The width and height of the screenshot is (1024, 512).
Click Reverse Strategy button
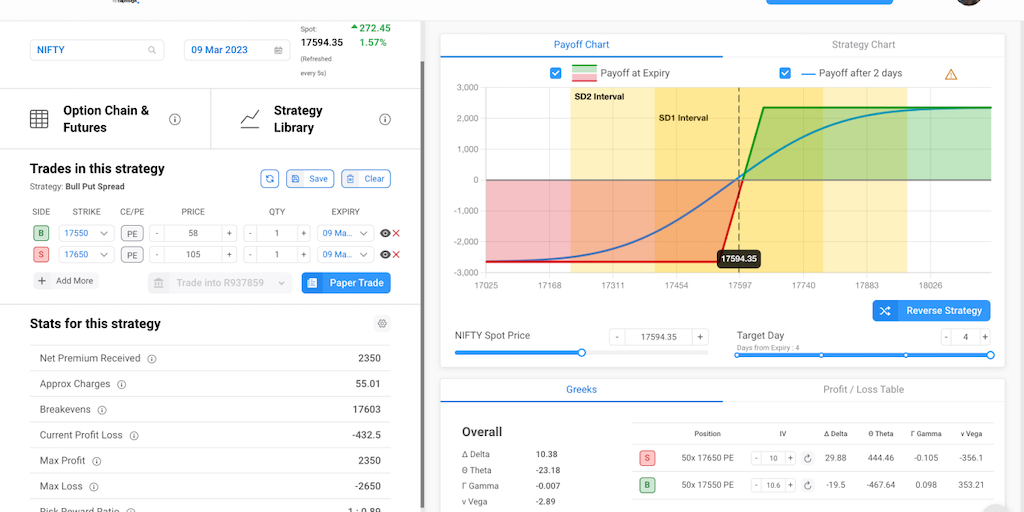pos(931,311)
